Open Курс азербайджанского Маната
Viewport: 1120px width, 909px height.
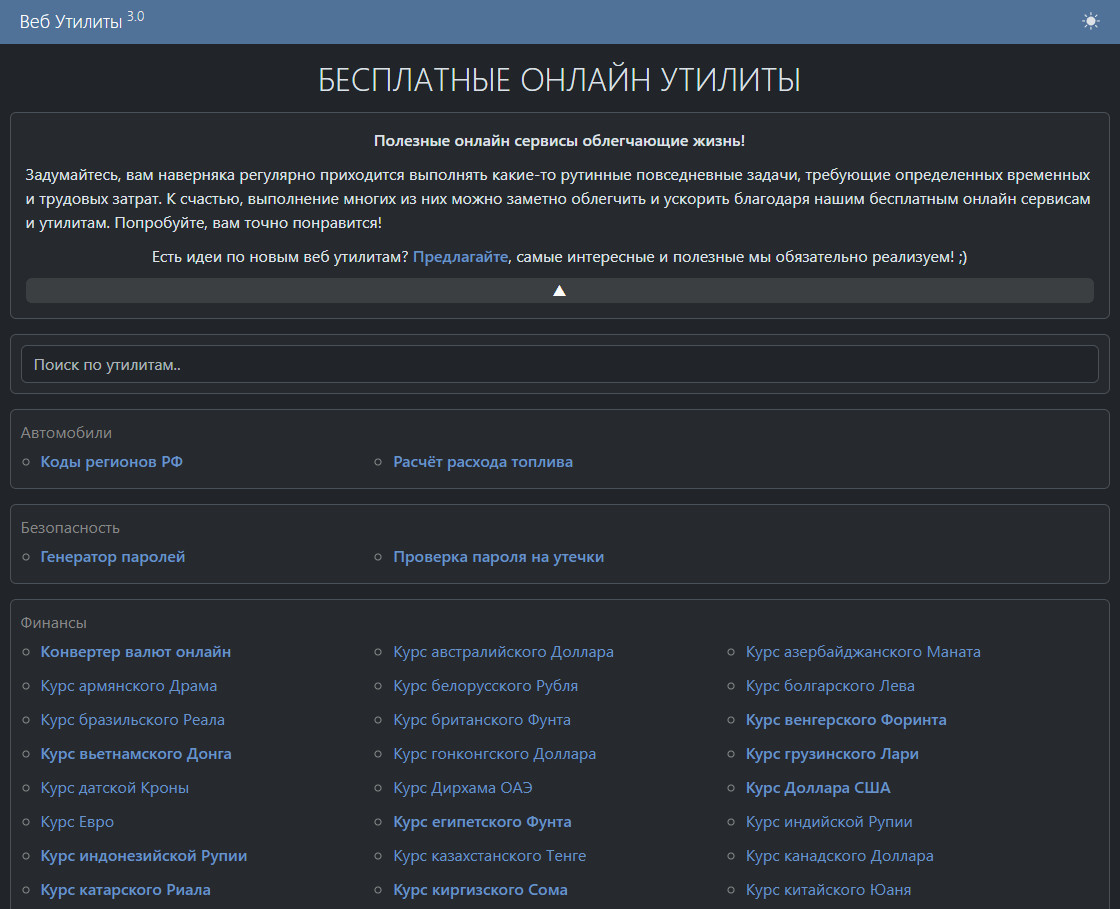(x=863, y=652)
